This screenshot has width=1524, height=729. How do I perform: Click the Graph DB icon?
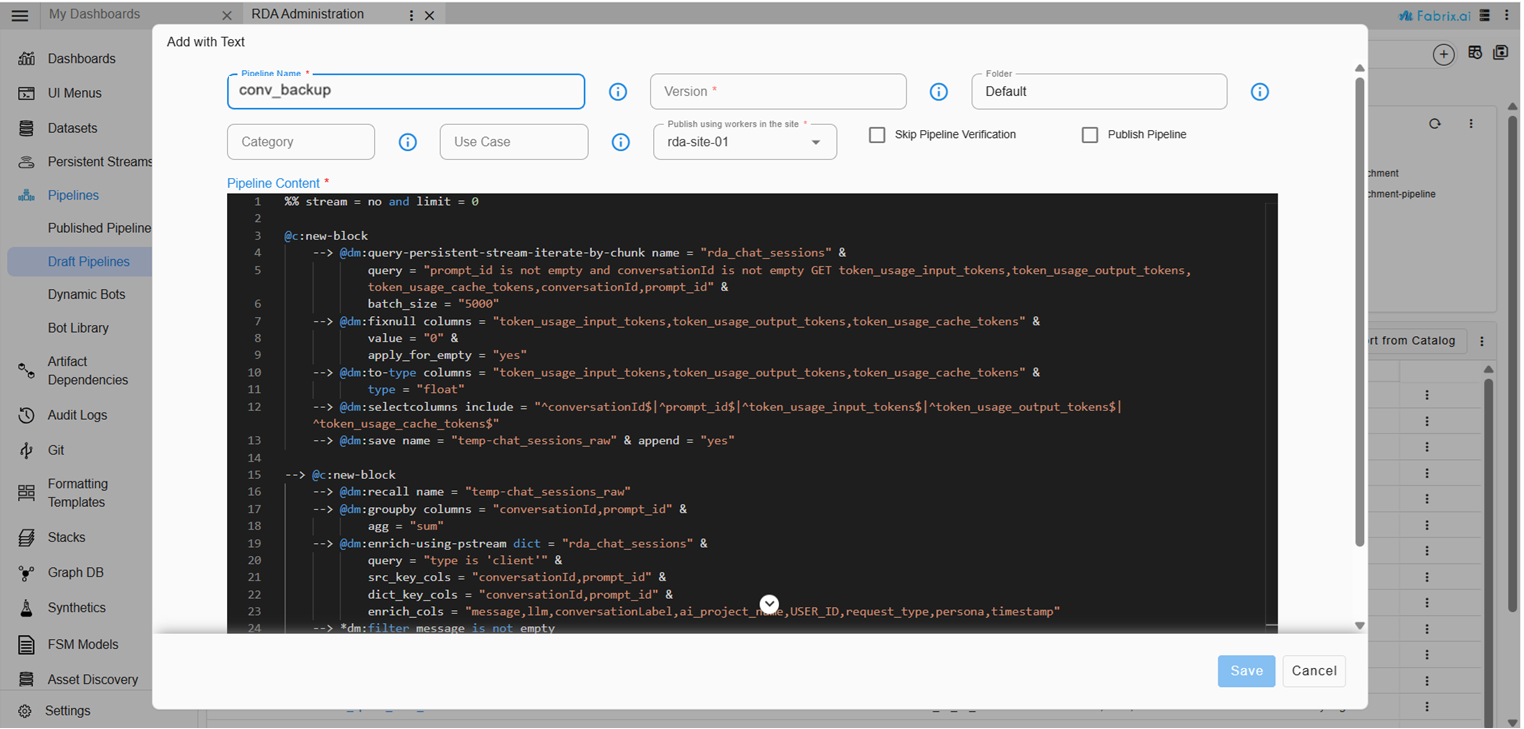[x=27, y=573]
